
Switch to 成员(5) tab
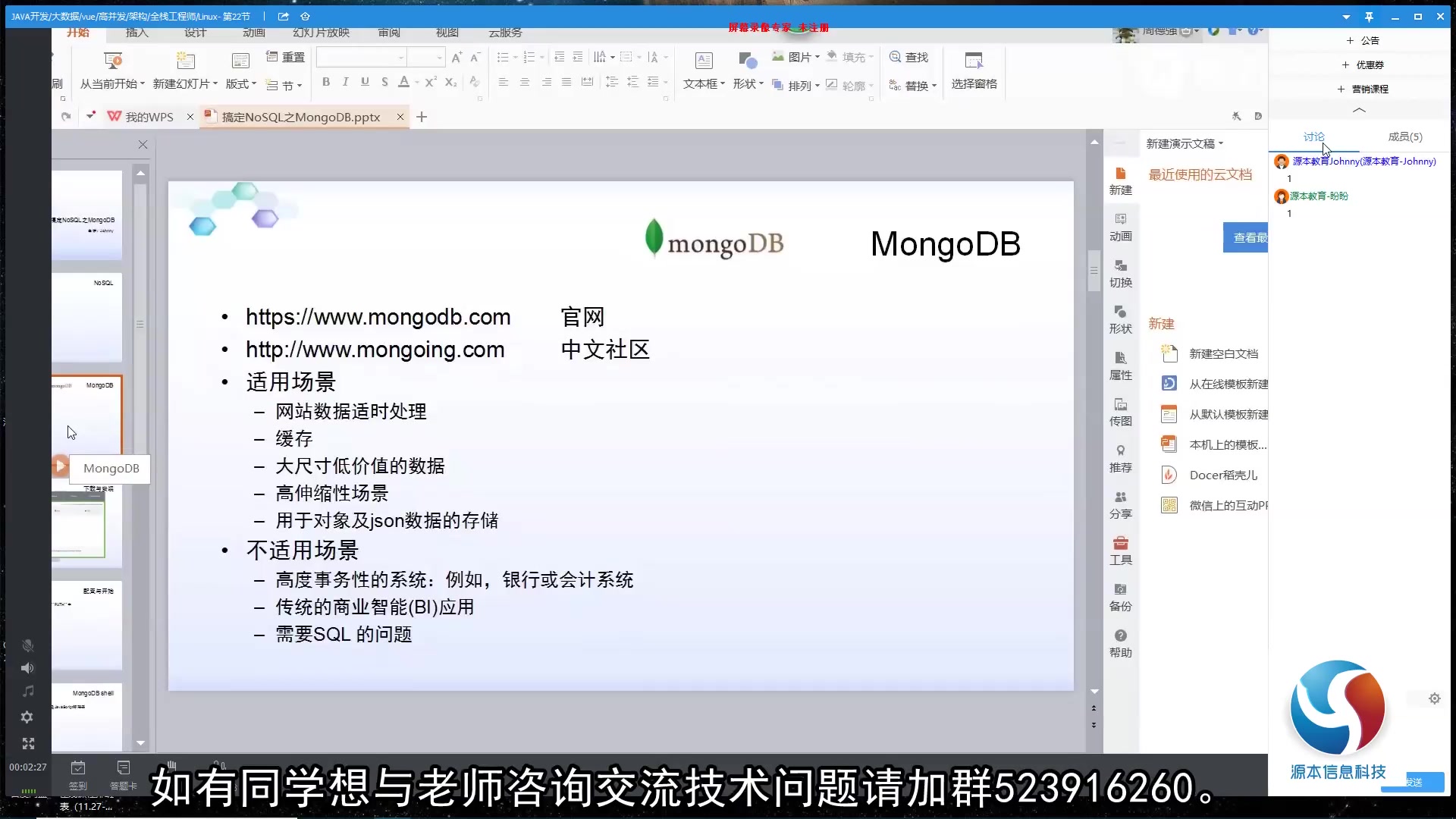tap(1404, 136)
